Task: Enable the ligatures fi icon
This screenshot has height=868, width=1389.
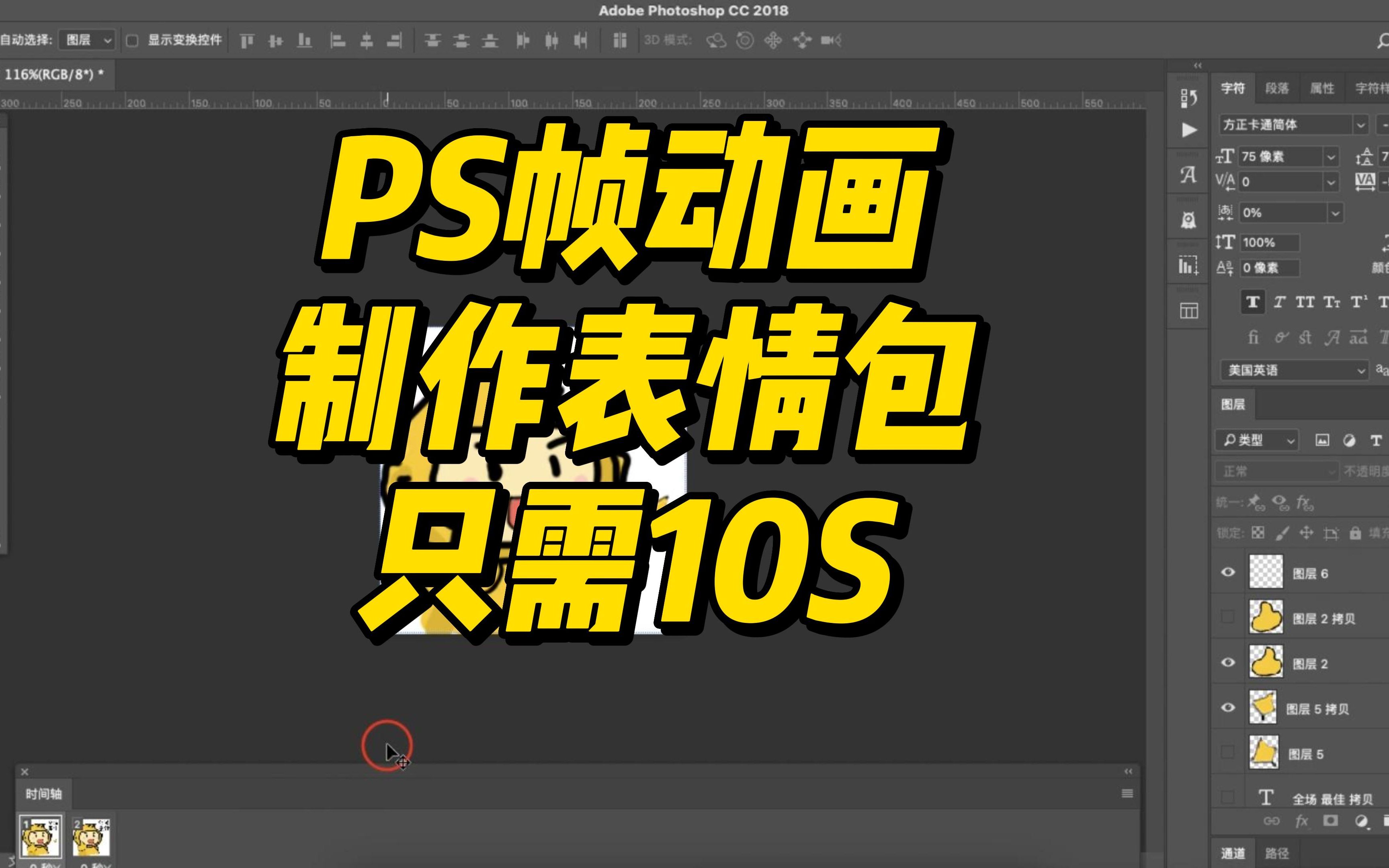Action: (1253, 338)
